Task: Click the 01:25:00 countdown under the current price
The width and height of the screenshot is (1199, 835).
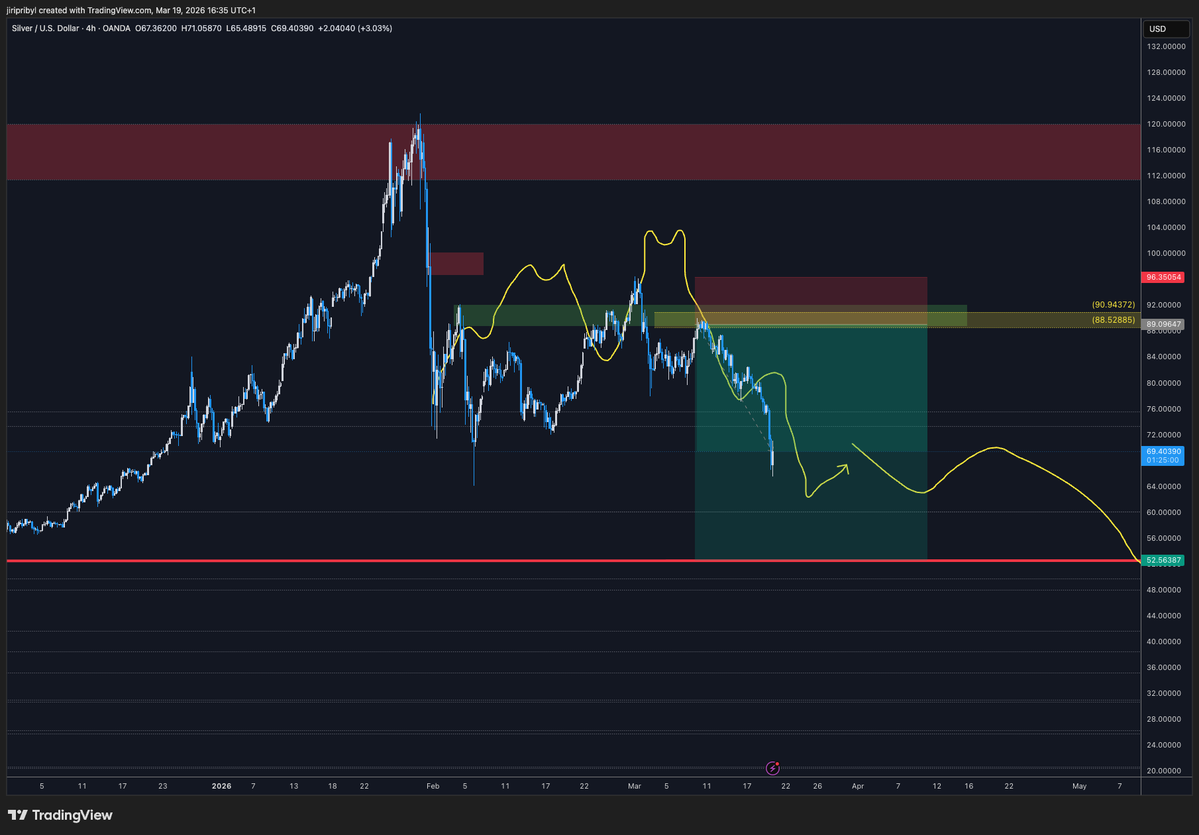Action: coord(1162,460)
